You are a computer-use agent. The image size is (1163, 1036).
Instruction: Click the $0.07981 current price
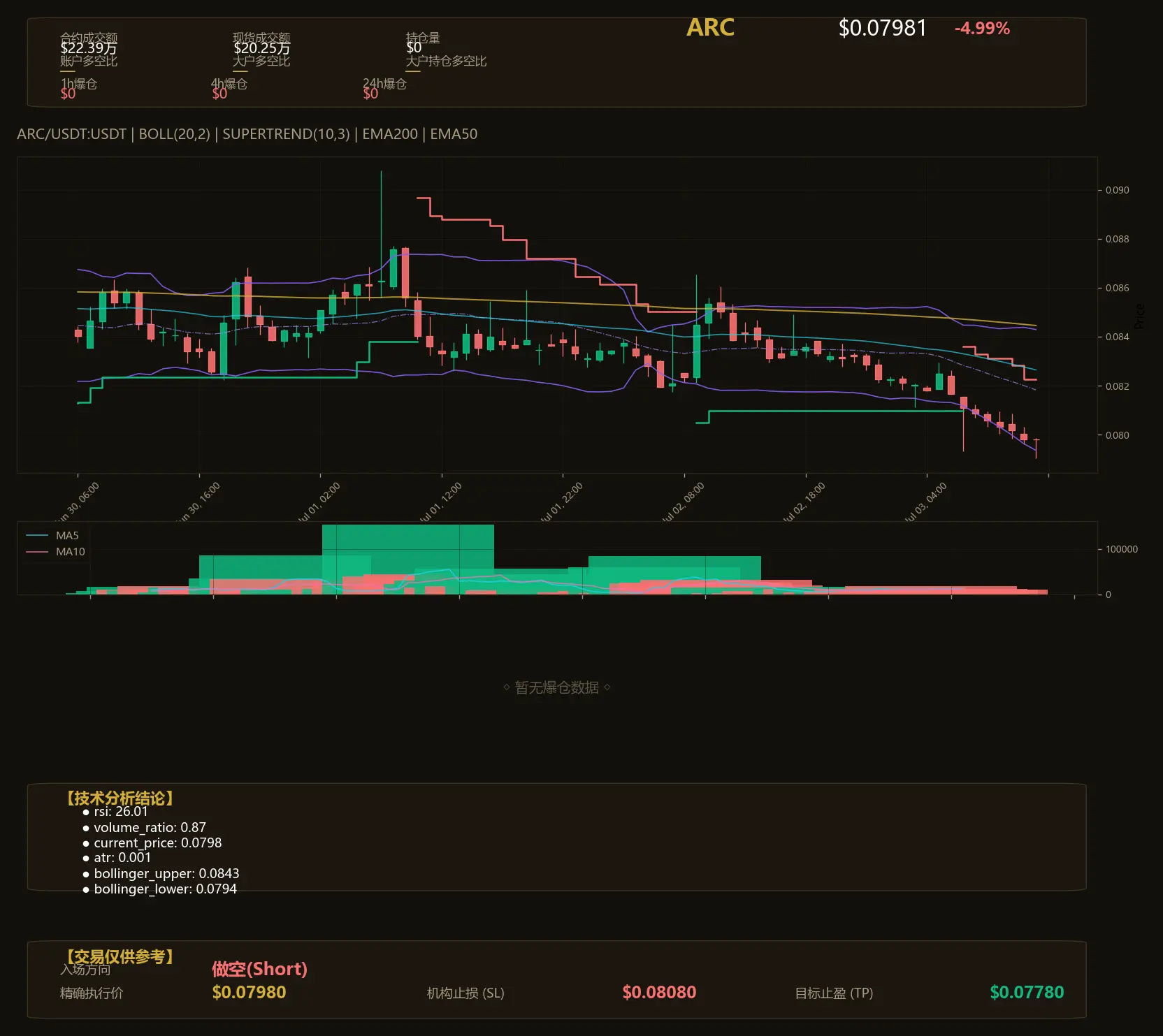[x=882, y=28]
